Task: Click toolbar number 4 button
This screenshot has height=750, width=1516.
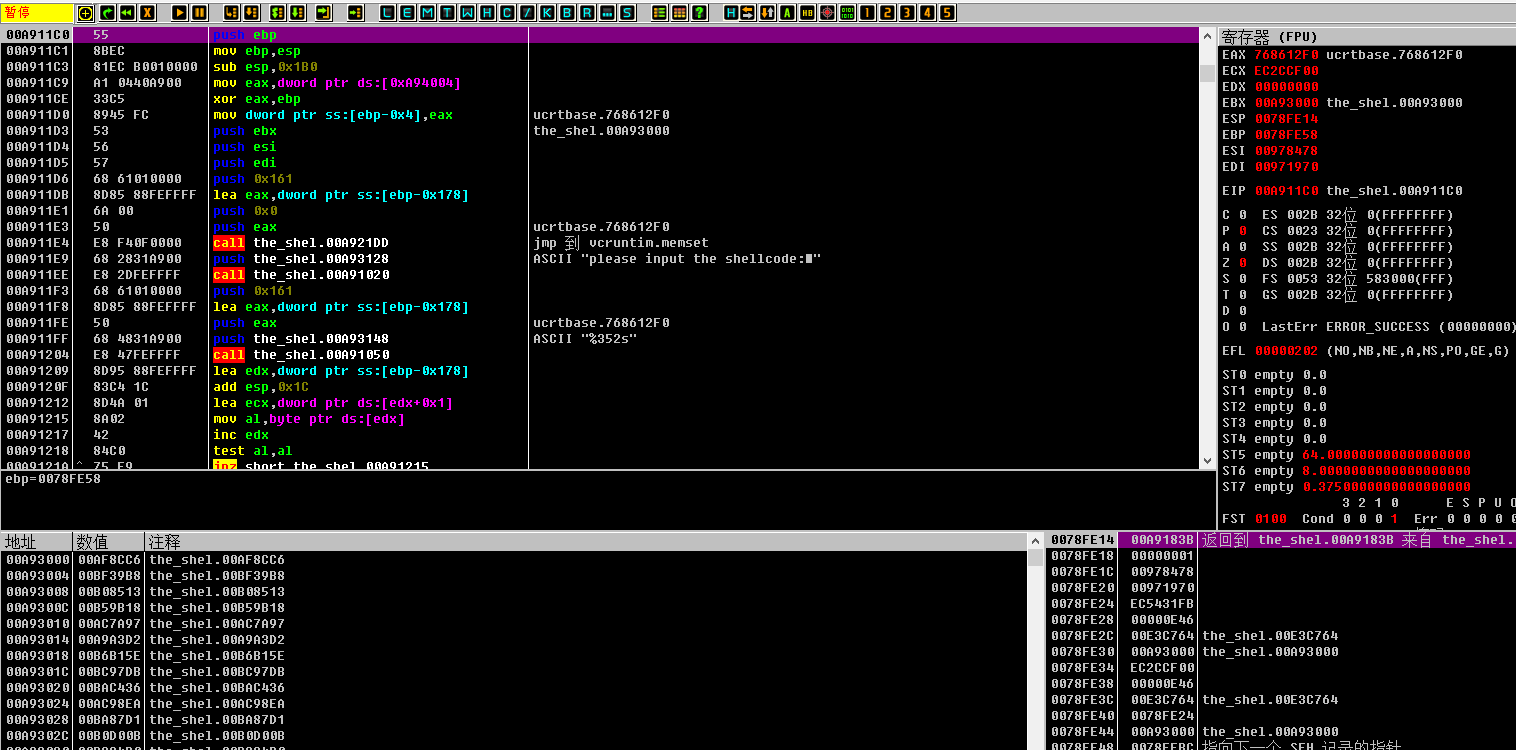Action: tap(927, 13)
